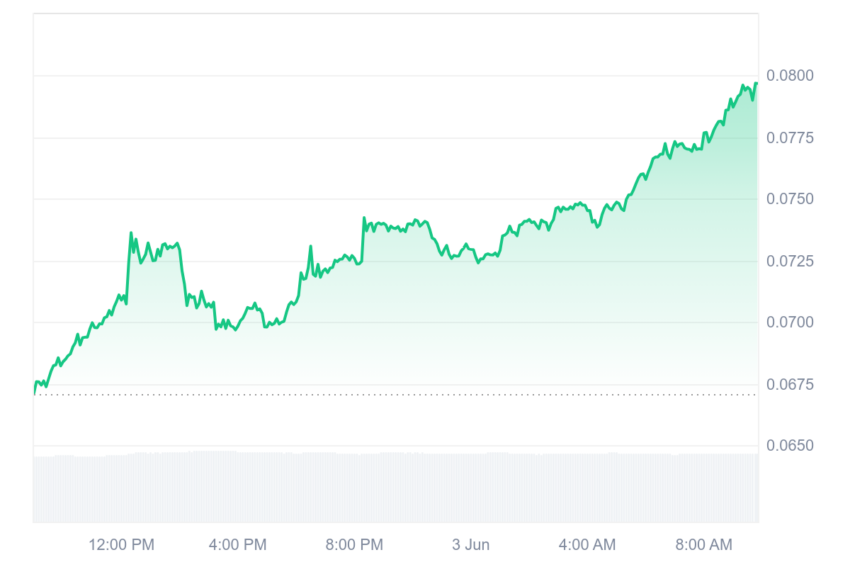
Task: Click the 0.0725 price axis label
Action: click(x=790, y=261)
